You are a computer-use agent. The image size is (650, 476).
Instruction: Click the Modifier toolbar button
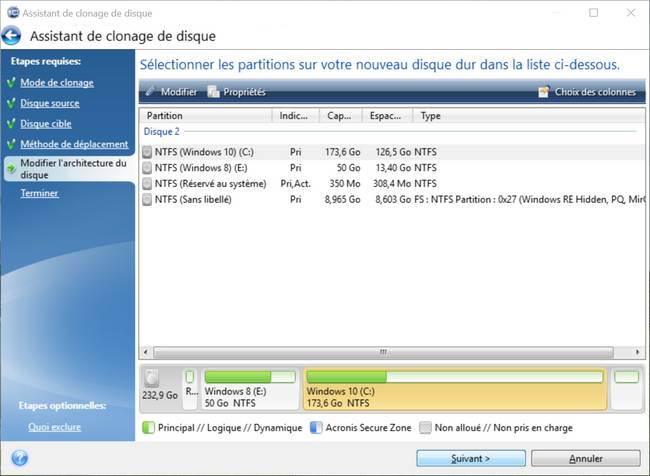click(x=172, y=92)
